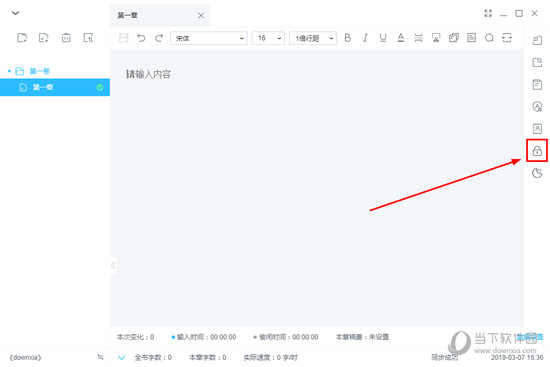Click the save disk icon
The width and height of the screenshot is (550, 367).
pyautogui.click(x=123, y=38)
